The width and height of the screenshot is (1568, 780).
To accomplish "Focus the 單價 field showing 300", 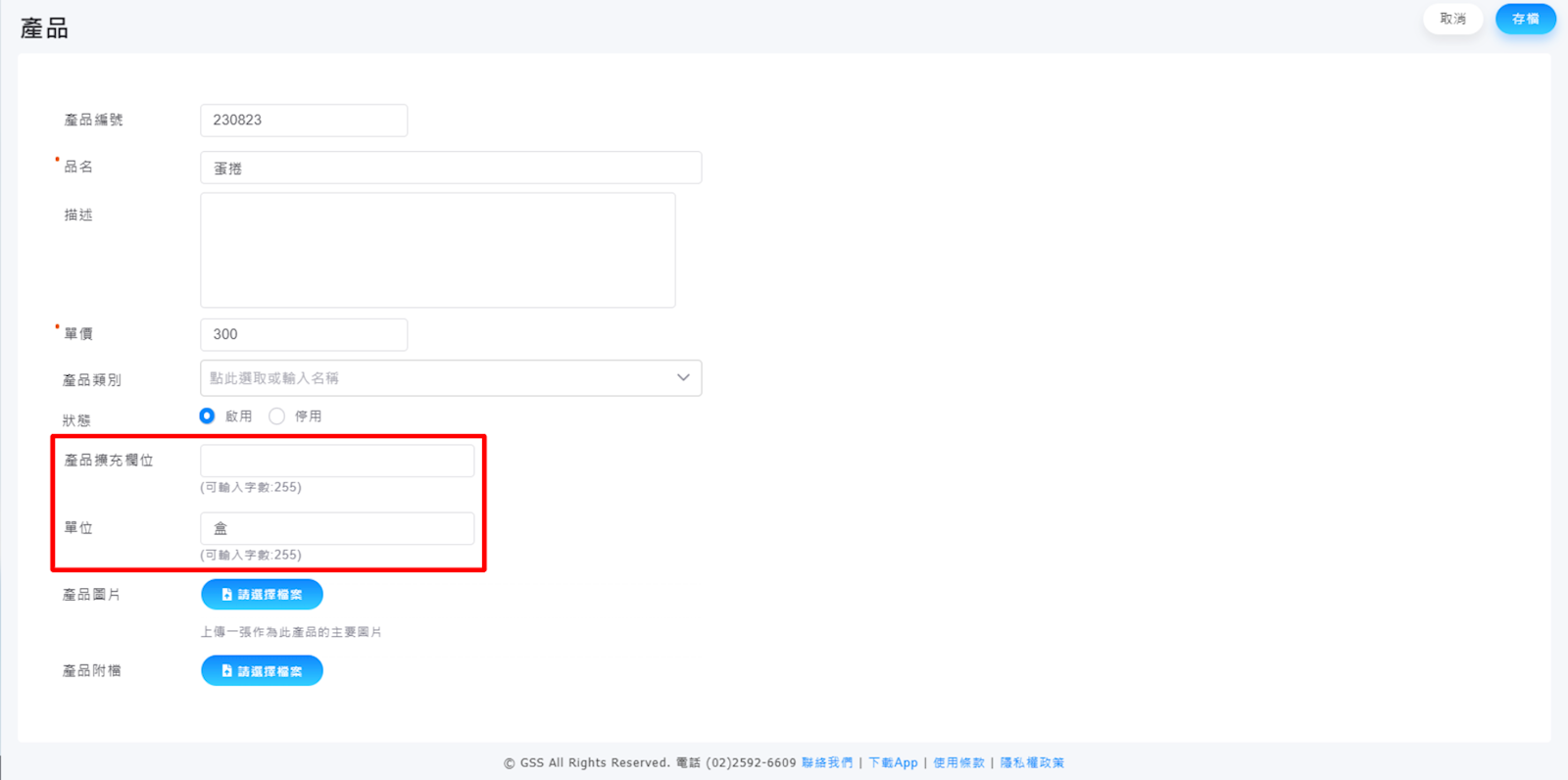I will (304, 334).
